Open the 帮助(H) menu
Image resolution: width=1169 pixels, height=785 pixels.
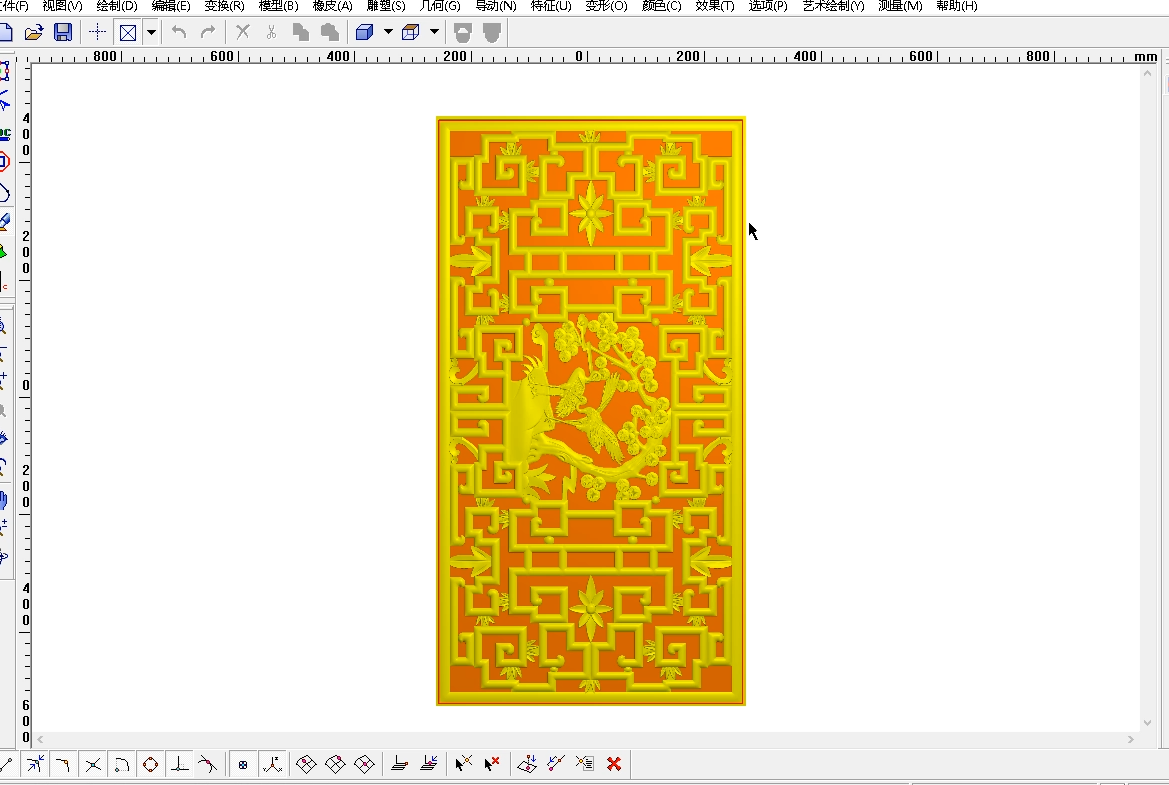tap(956, 6)
